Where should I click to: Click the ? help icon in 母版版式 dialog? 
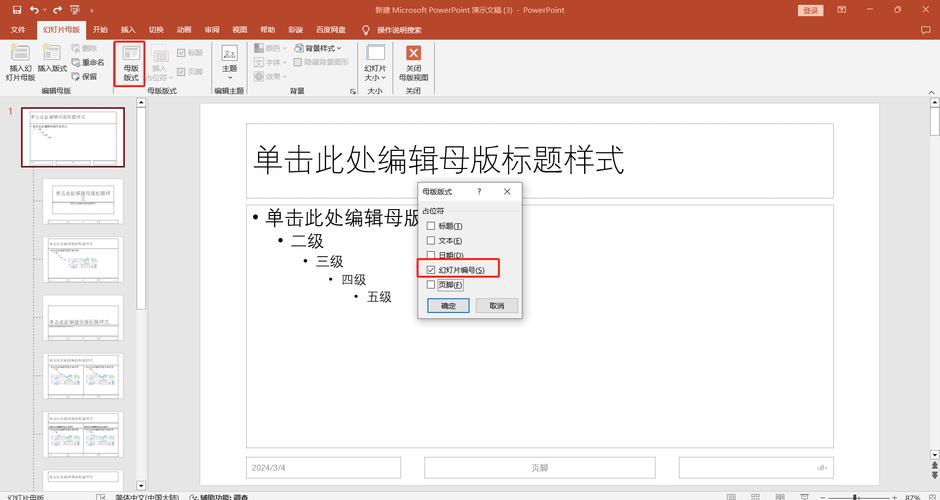pos(479,191)
